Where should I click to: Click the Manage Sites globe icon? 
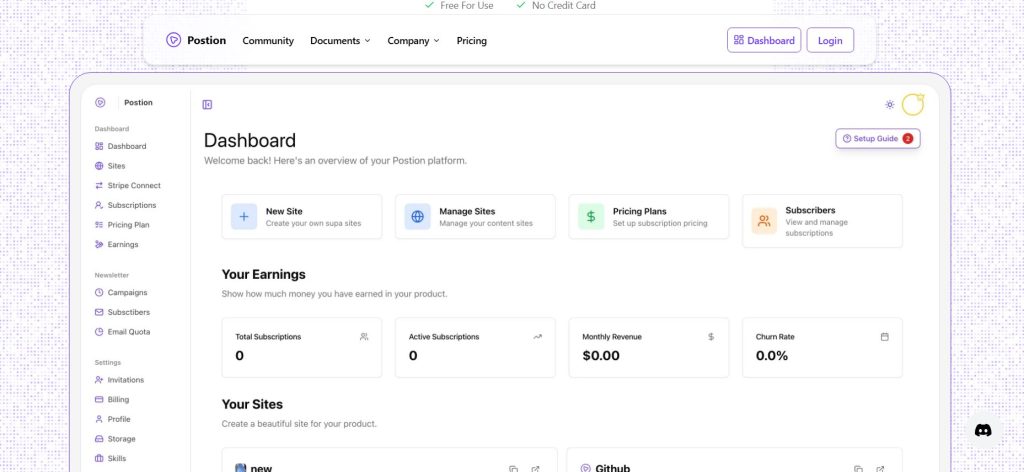pos(418,217)
